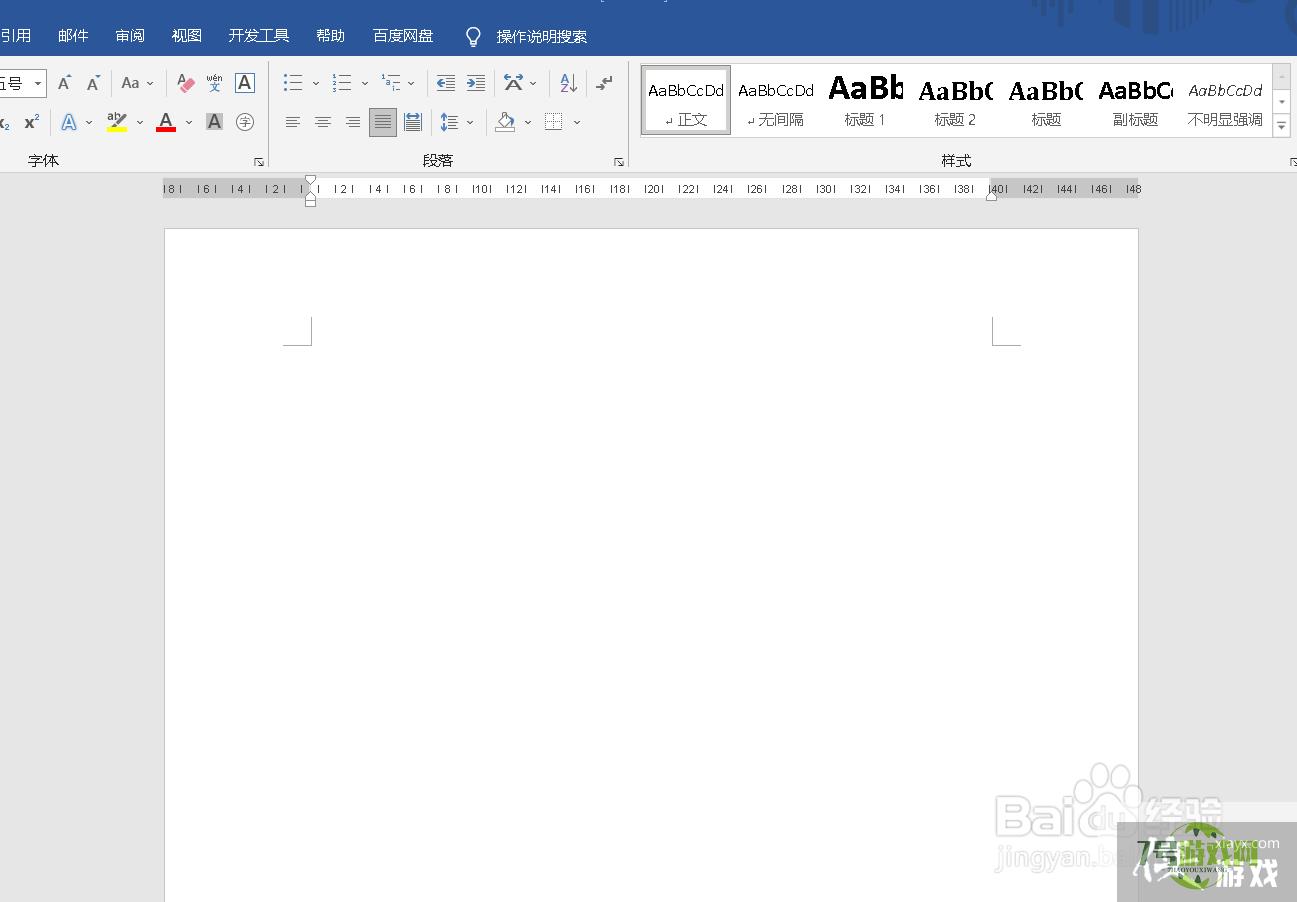This screenshot has width=1297, height=902.
Task: Click the lightbulb Tell Me icon
Action: point(474,37)
